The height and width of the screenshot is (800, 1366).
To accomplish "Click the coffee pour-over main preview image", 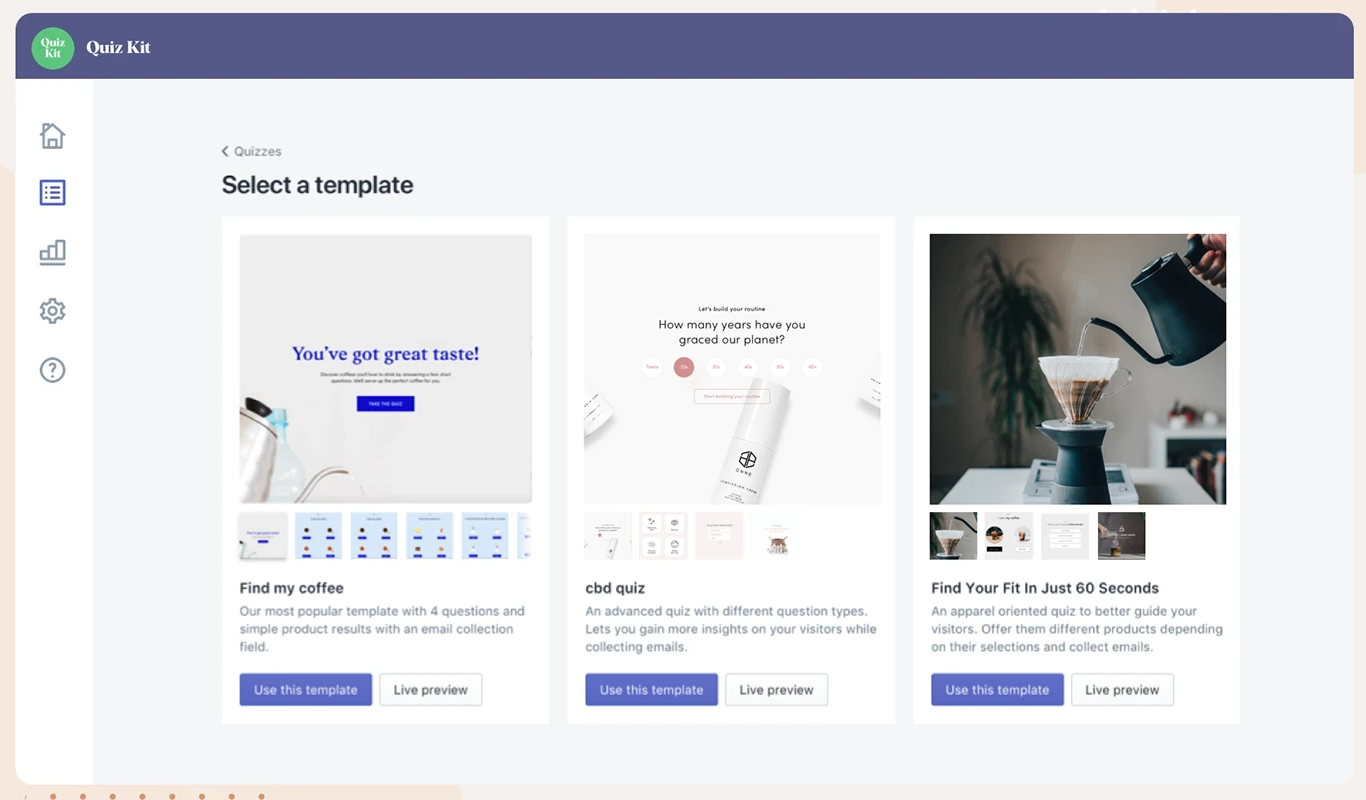I will pos(1078,369).
